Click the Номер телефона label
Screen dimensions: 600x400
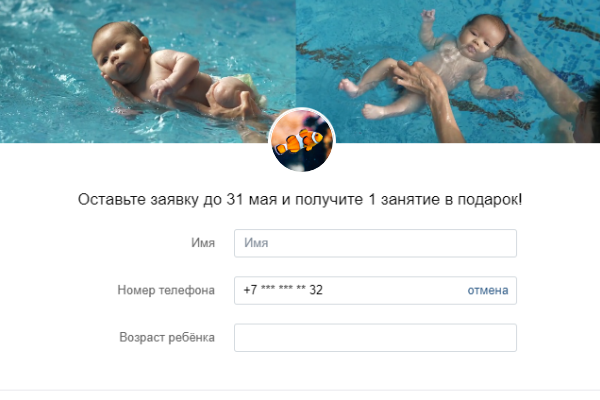click(x=166, y=290)
